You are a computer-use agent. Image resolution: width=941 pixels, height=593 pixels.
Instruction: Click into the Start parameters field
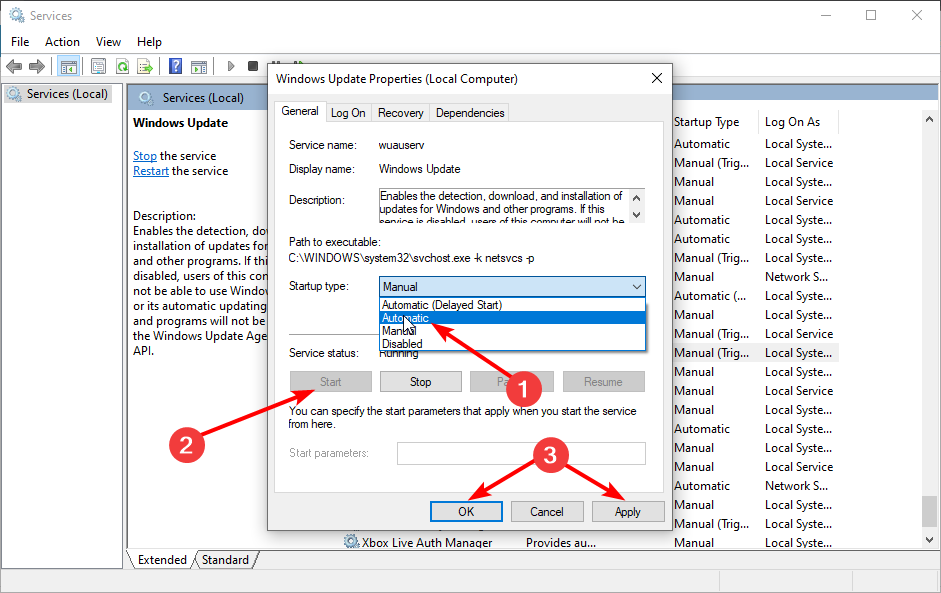521,453
